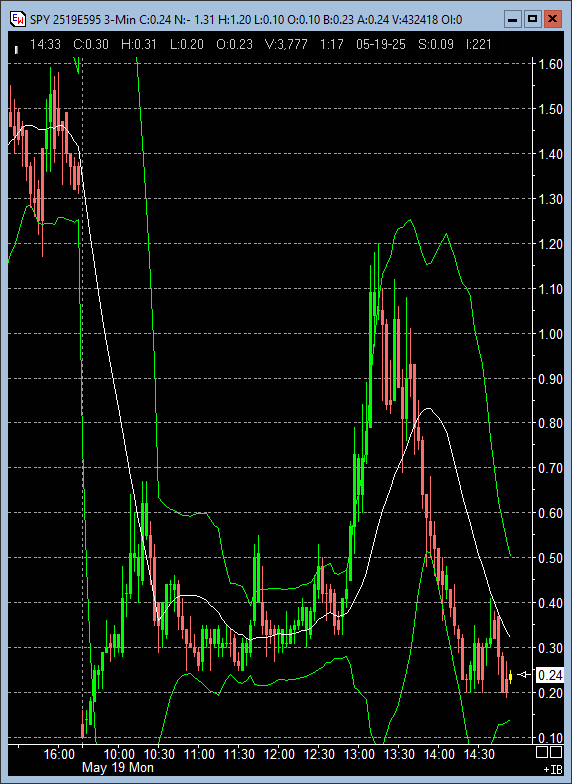Click the 0.50 level on price axis

coord(550,558)
